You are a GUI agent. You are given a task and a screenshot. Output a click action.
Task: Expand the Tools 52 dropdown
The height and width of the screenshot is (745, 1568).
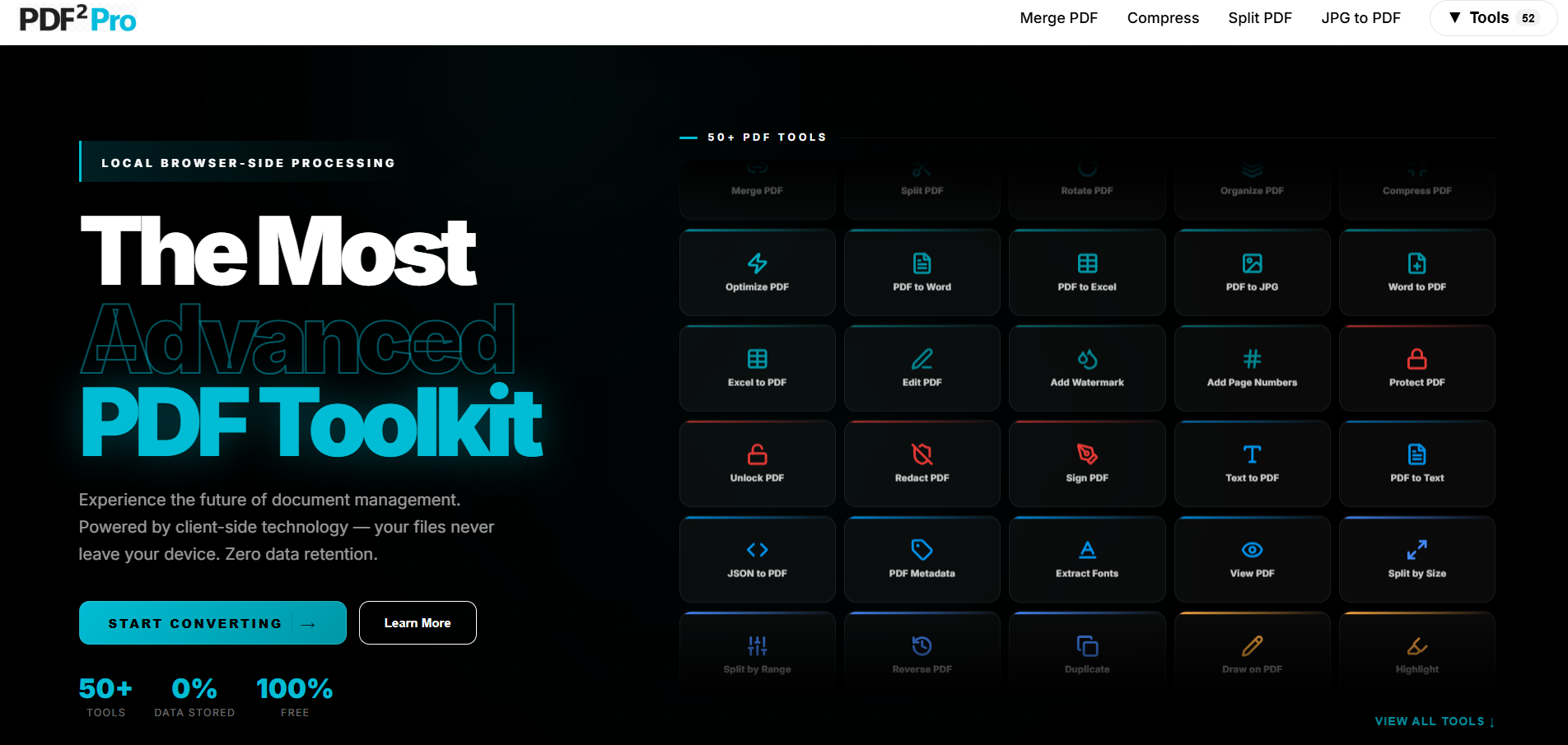1493,18
